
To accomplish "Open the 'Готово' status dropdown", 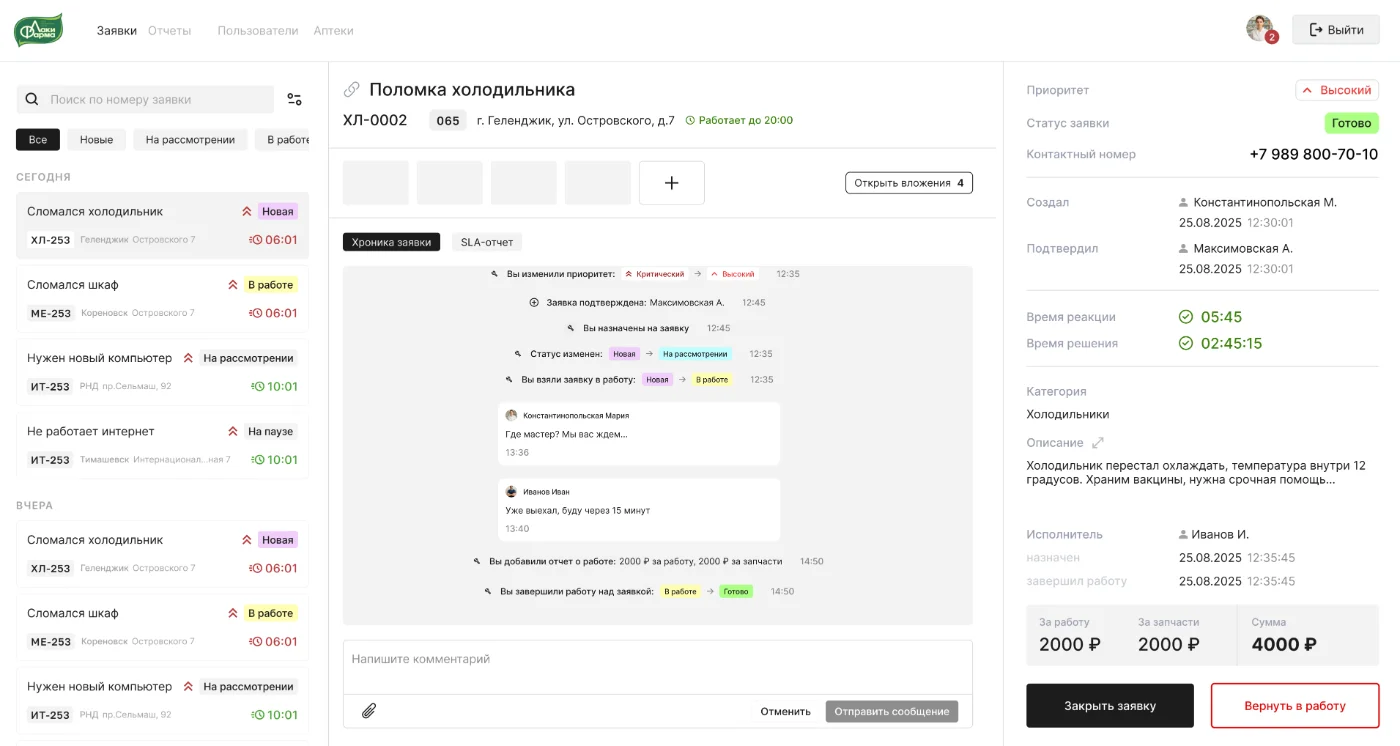I will [1351, 123].
